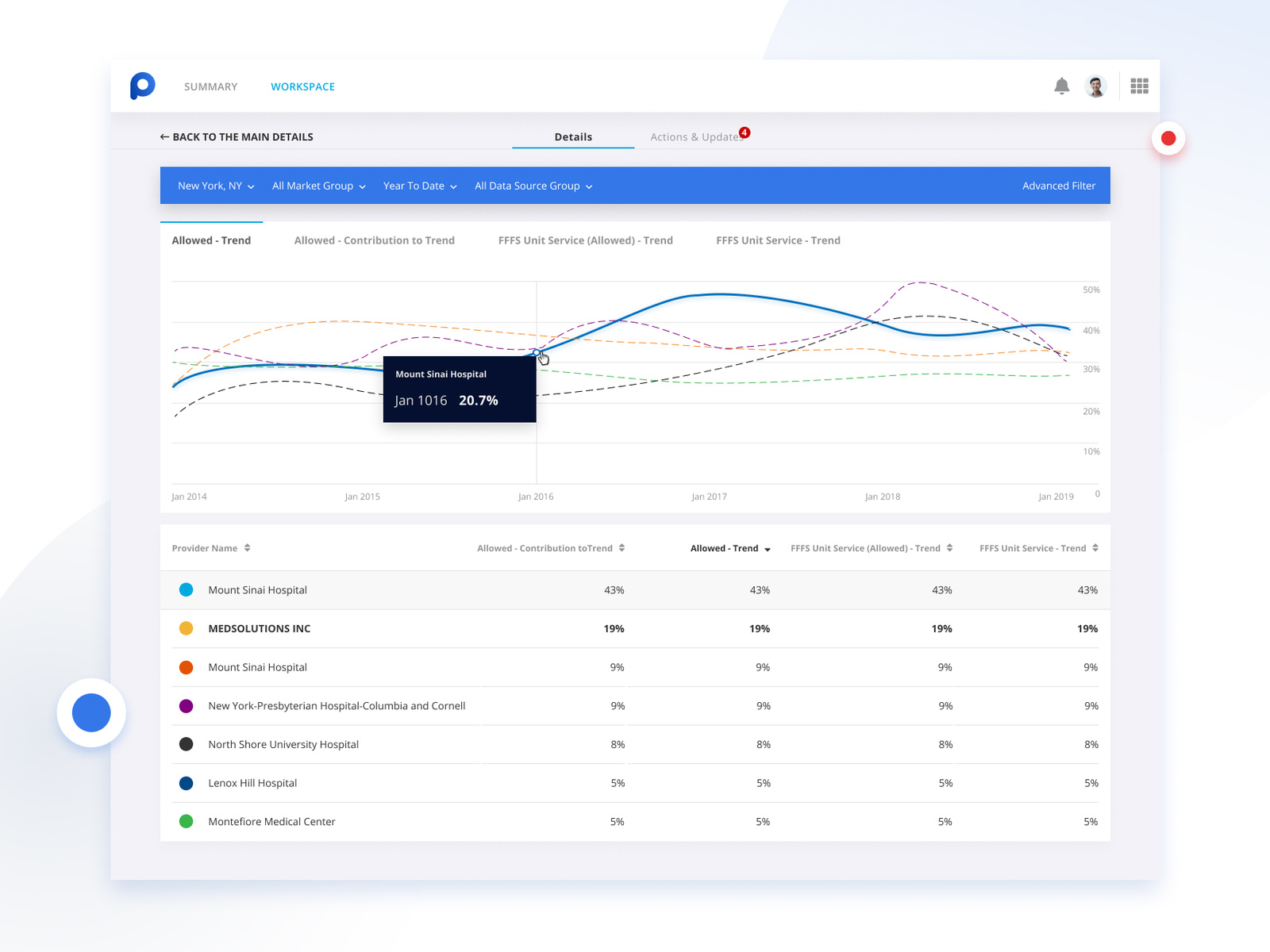Viewport: 1270px width, 952px height.
Task: Switch to the Actions & Updates tab
Action: [x=695, y=136]
